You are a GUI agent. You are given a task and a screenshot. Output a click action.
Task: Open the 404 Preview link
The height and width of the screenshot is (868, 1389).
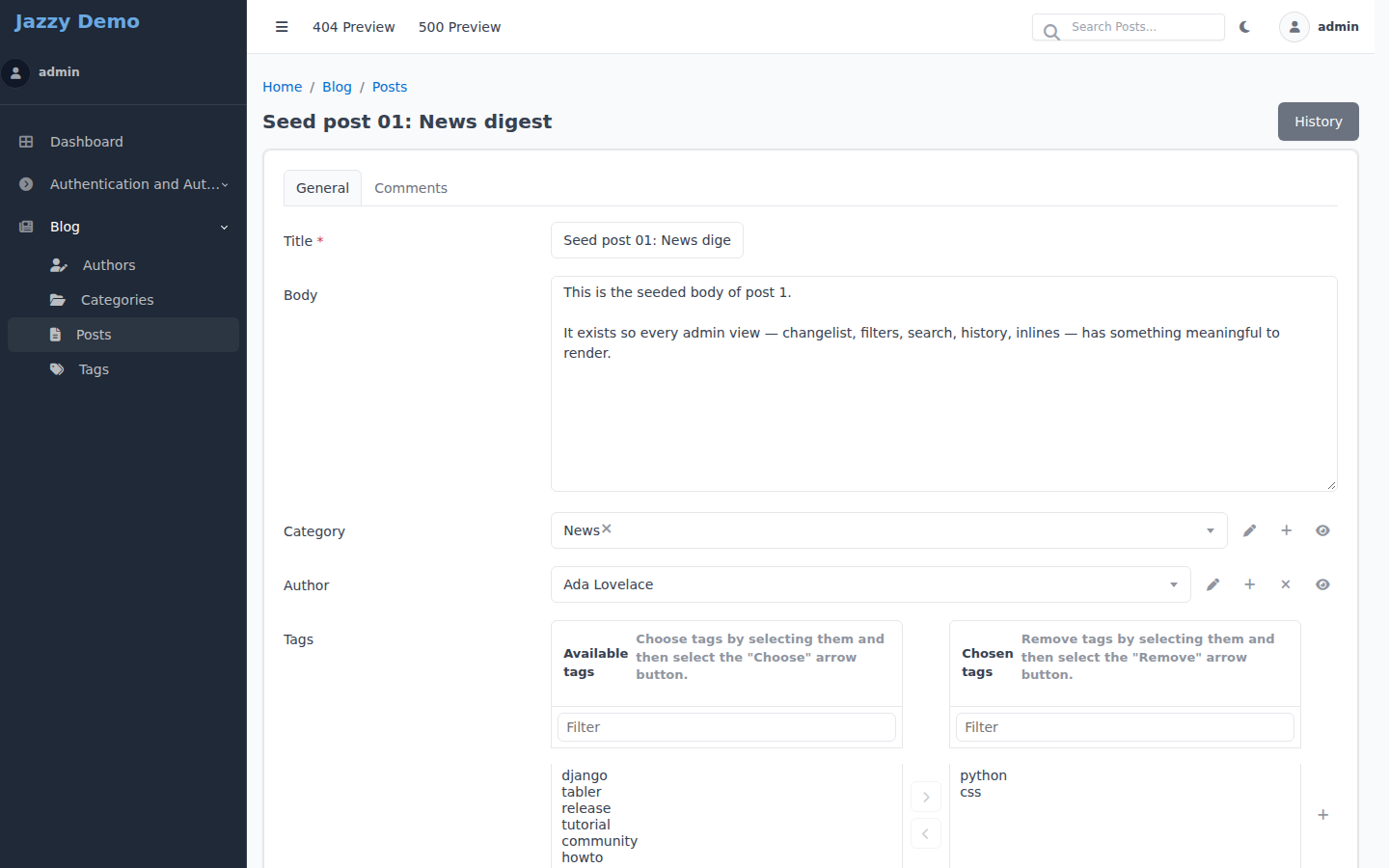tap(353, 27)
